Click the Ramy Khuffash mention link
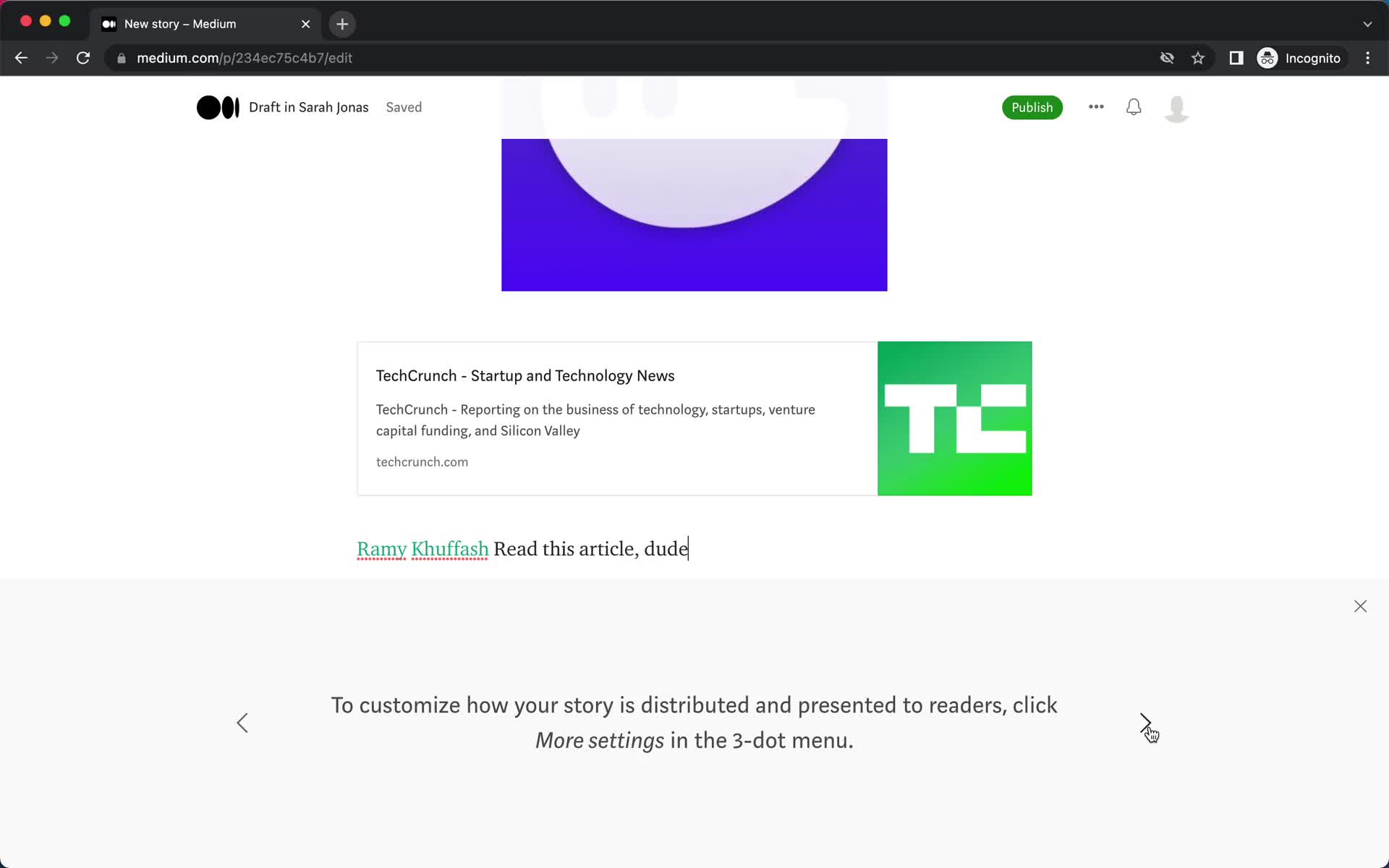1389x868 pixels. (x=422, y=548)
